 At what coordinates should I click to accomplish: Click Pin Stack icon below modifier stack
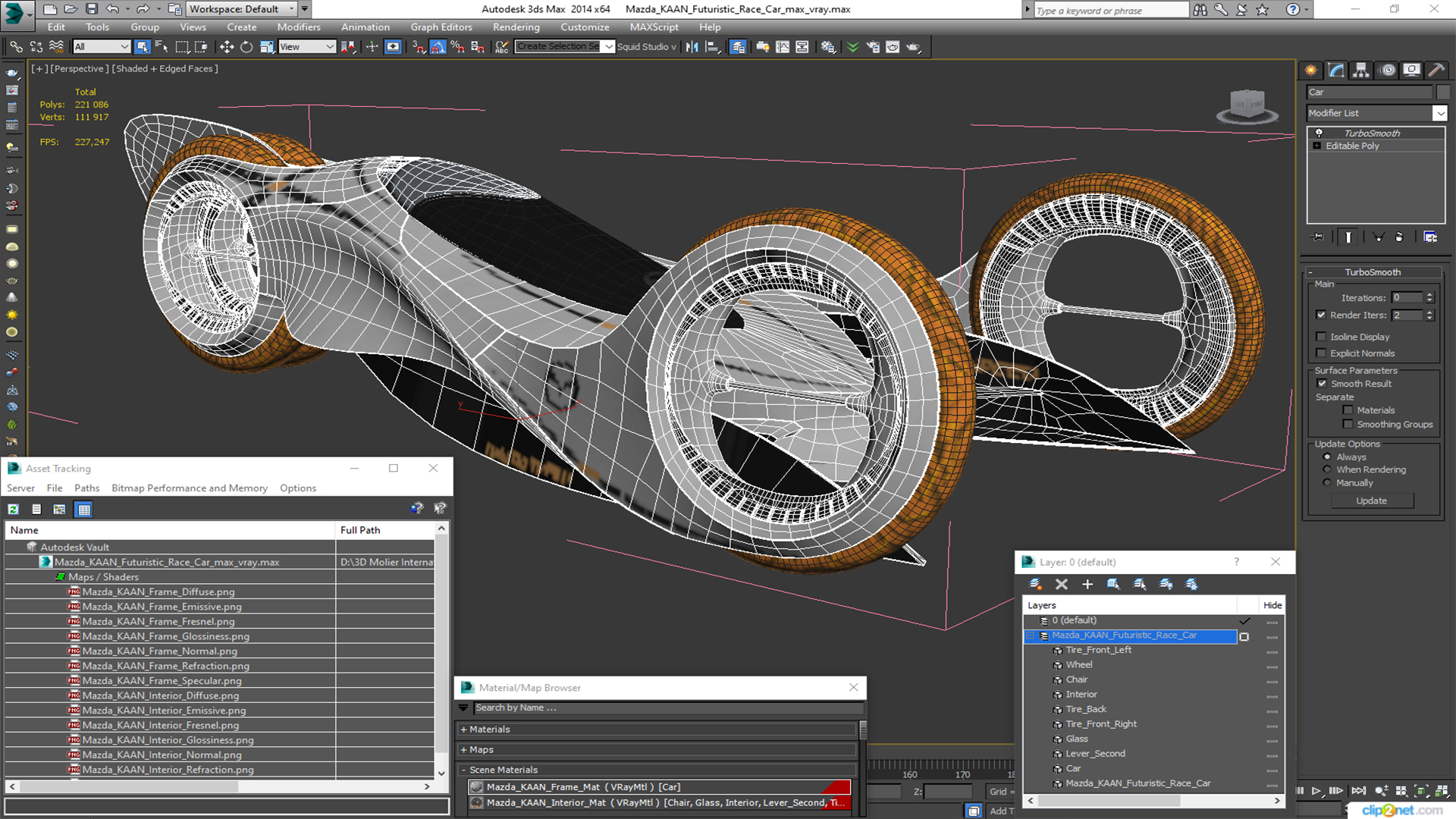click(x=1318, y=237)
